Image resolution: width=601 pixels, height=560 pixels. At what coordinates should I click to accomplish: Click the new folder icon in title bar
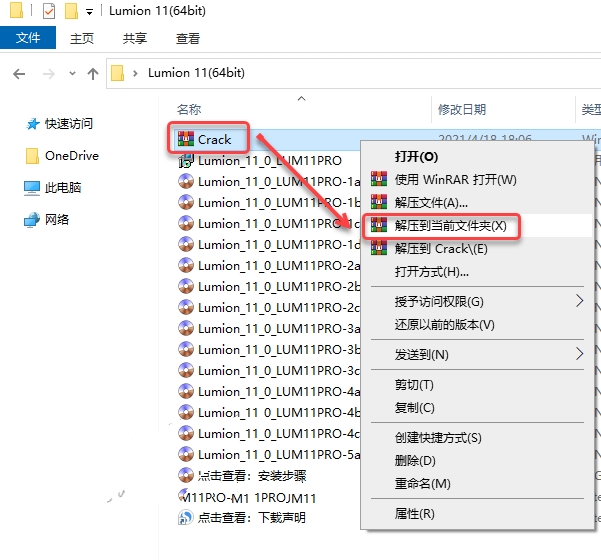coord(71,11)
